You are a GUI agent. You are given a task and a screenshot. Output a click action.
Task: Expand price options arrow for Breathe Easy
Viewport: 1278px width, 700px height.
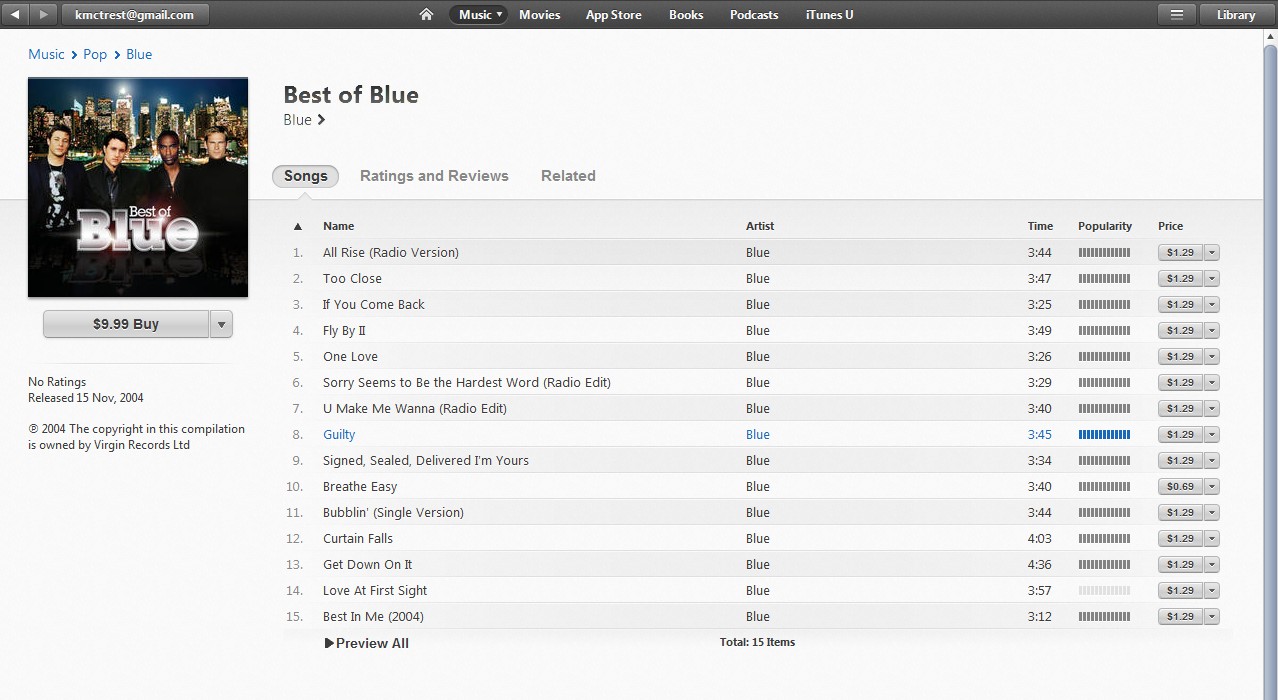pos(1212,487)
